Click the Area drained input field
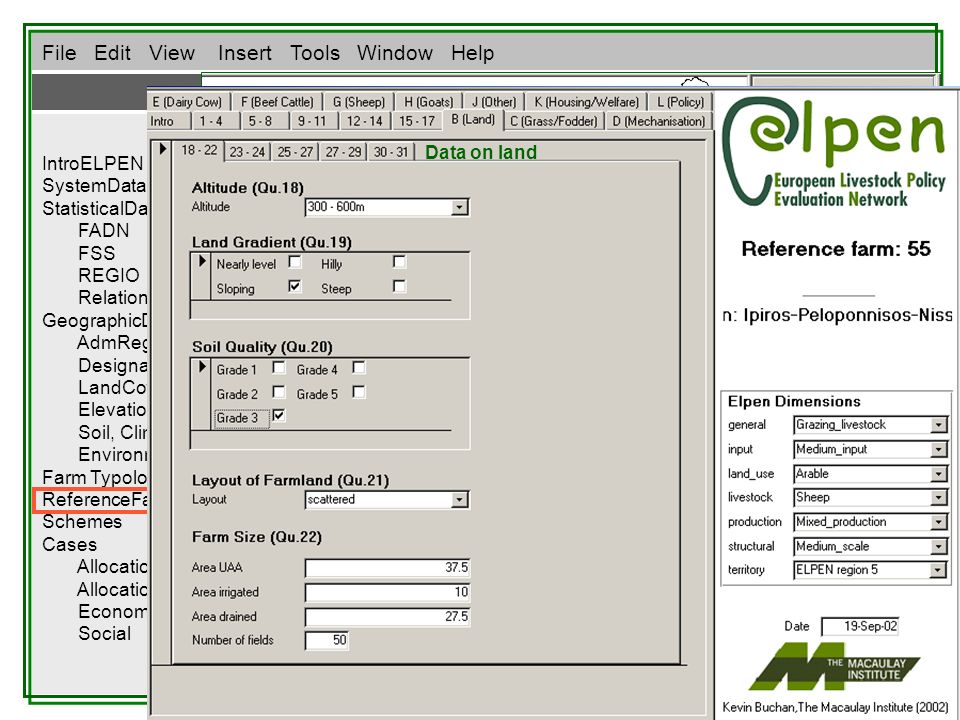The height and width of the screenshot is (720, 960). point(387,617)
